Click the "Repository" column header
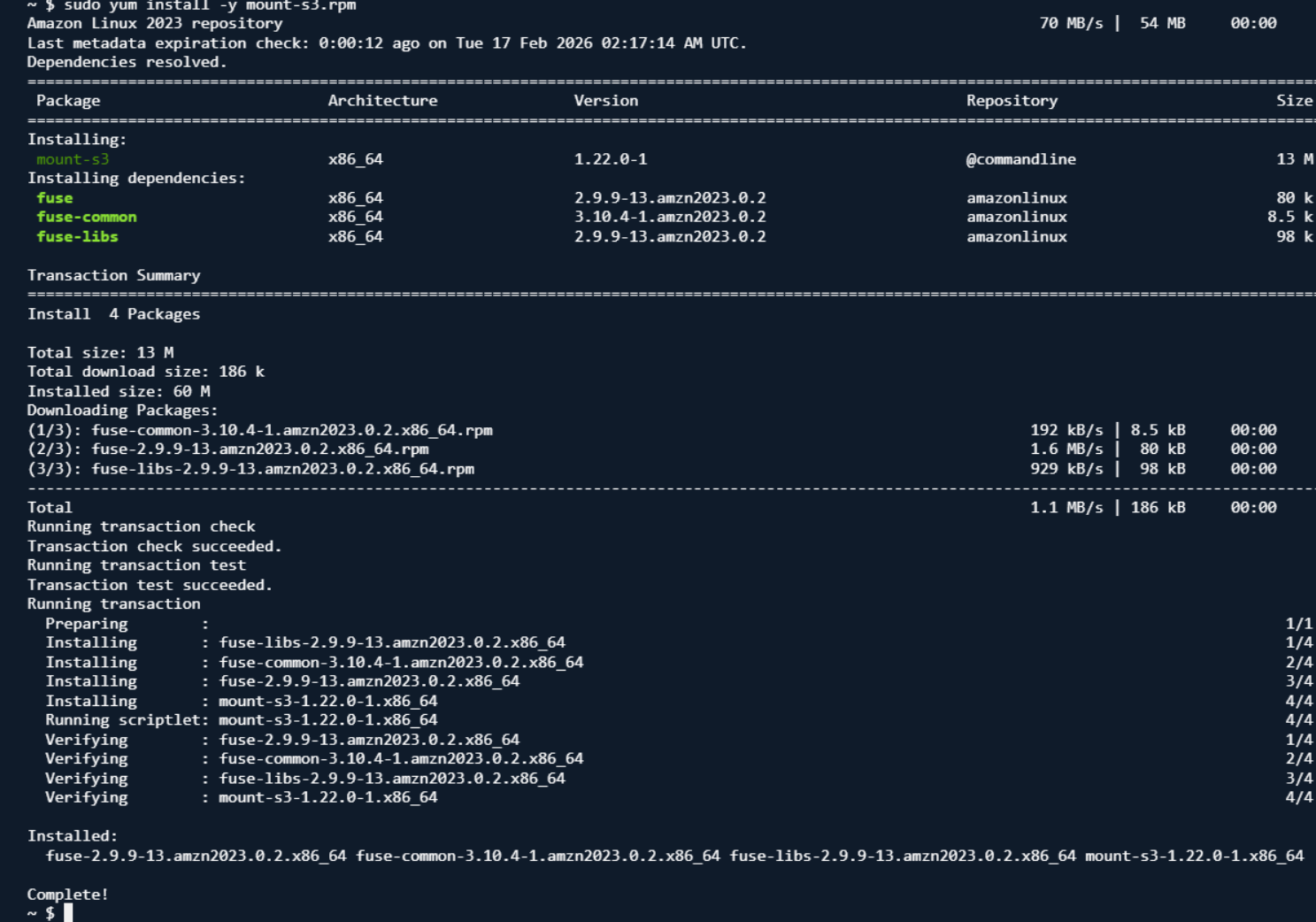 click(x=1012, y=101)
